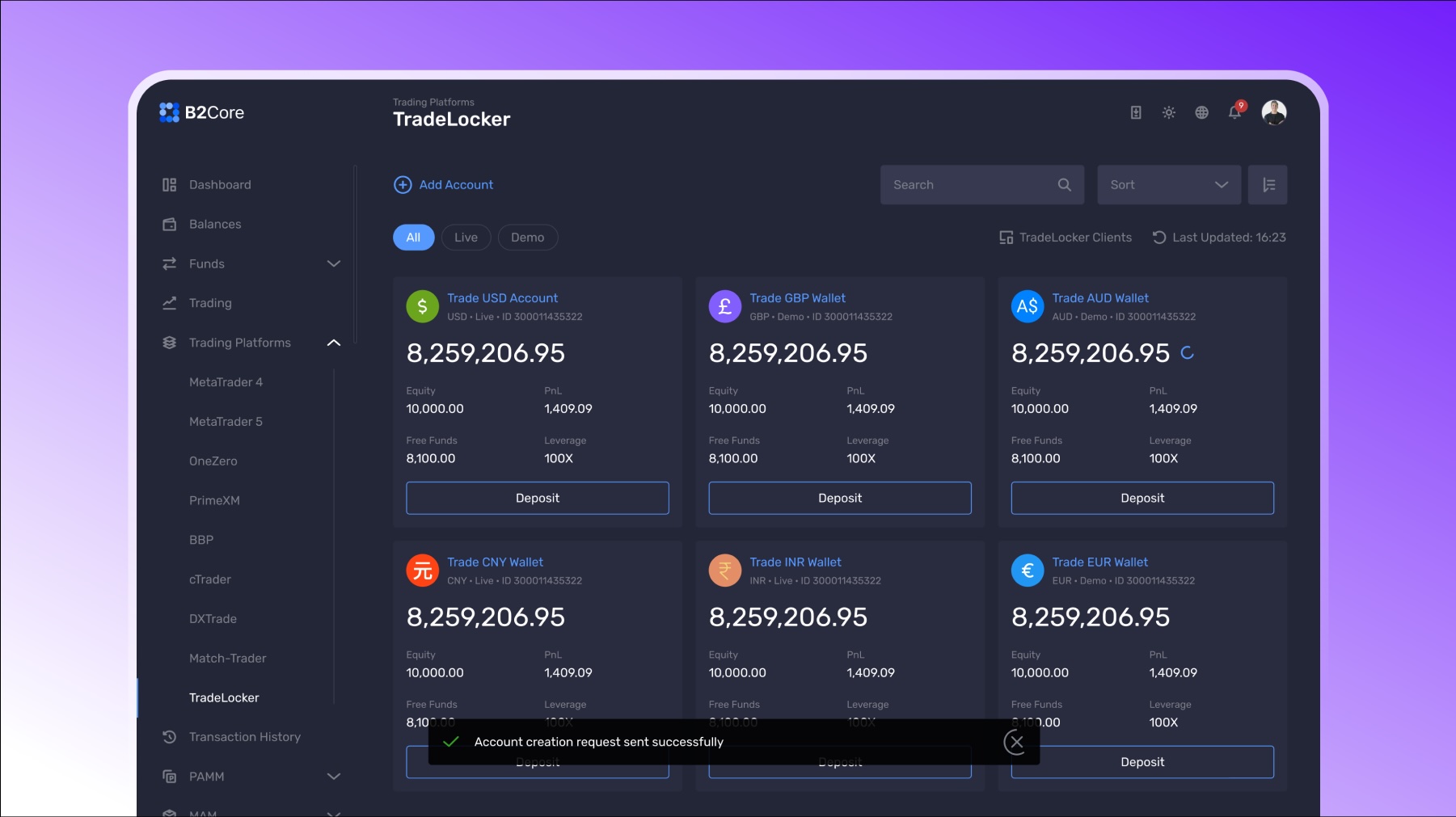Expand the Funds sidebar menu
The image size is (1456, 817).
click(x=333, y=264)
